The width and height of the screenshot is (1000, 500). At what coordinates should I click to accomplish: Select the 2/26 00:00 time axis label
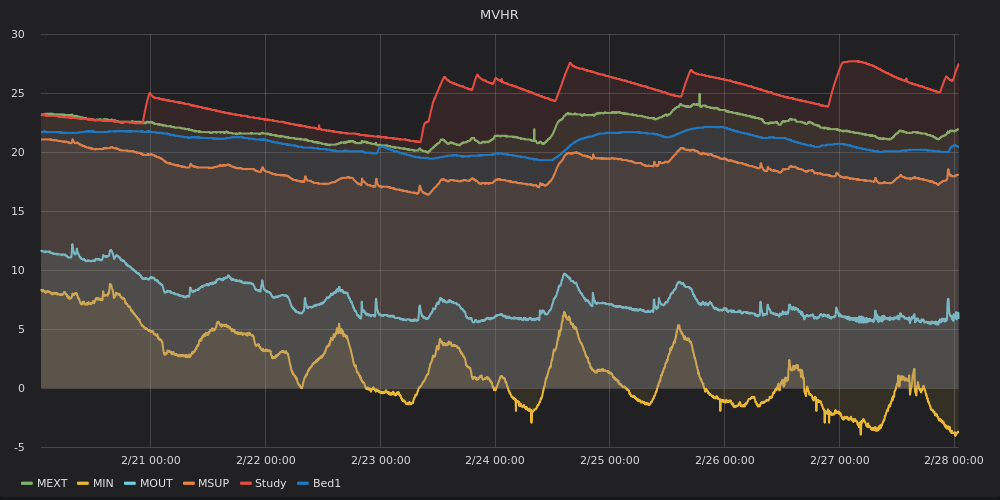point(724,460)
